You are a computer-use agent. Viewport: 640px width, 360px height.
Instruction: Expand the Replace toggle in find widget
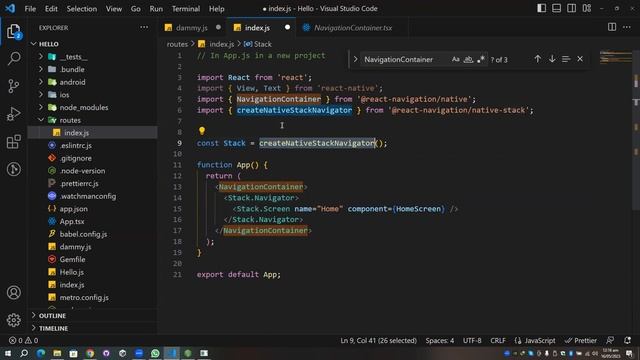point(355,59)
